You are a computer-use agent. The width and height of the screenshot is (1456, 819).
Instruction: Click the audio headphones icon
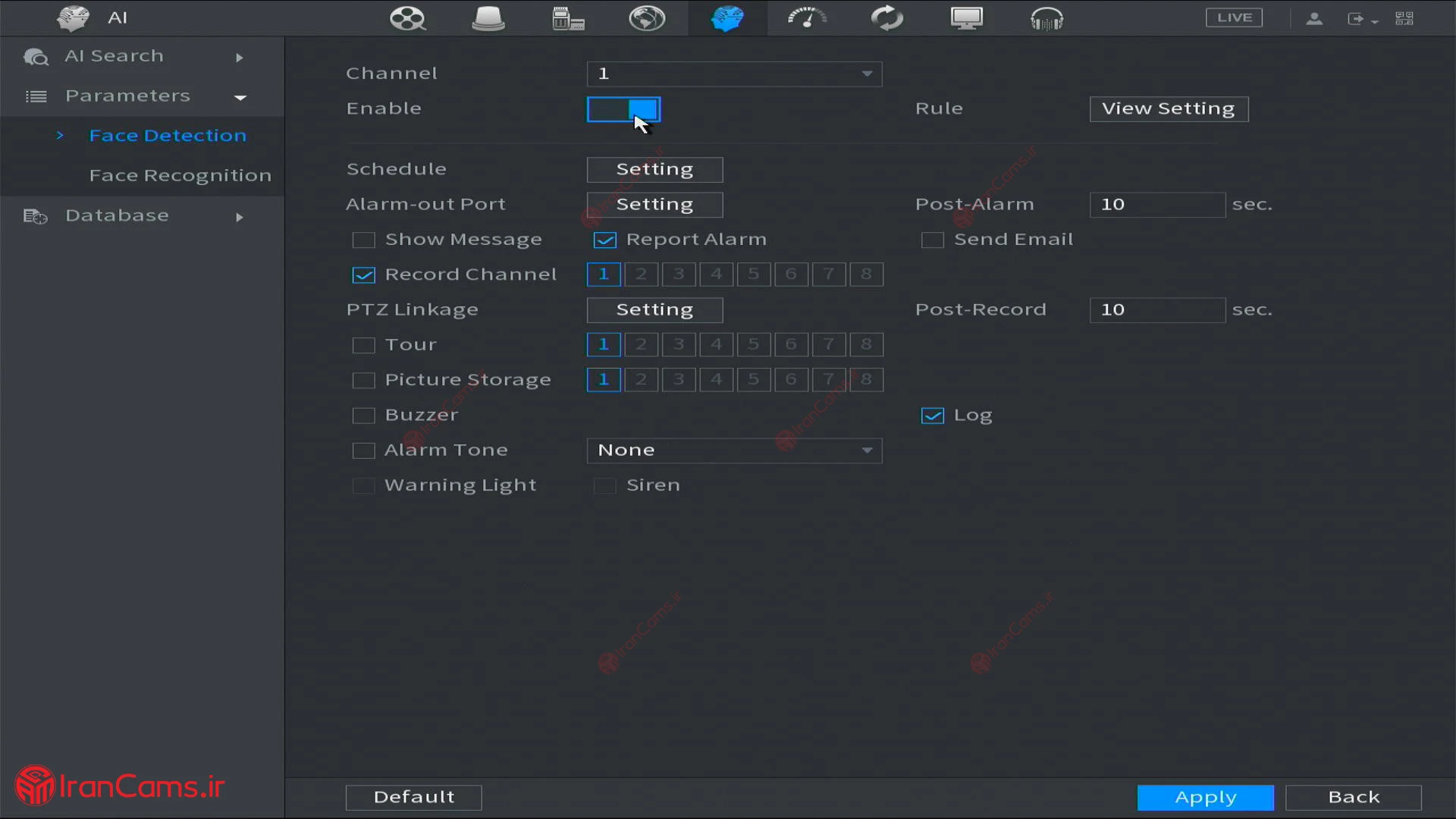pos(1046,17)
